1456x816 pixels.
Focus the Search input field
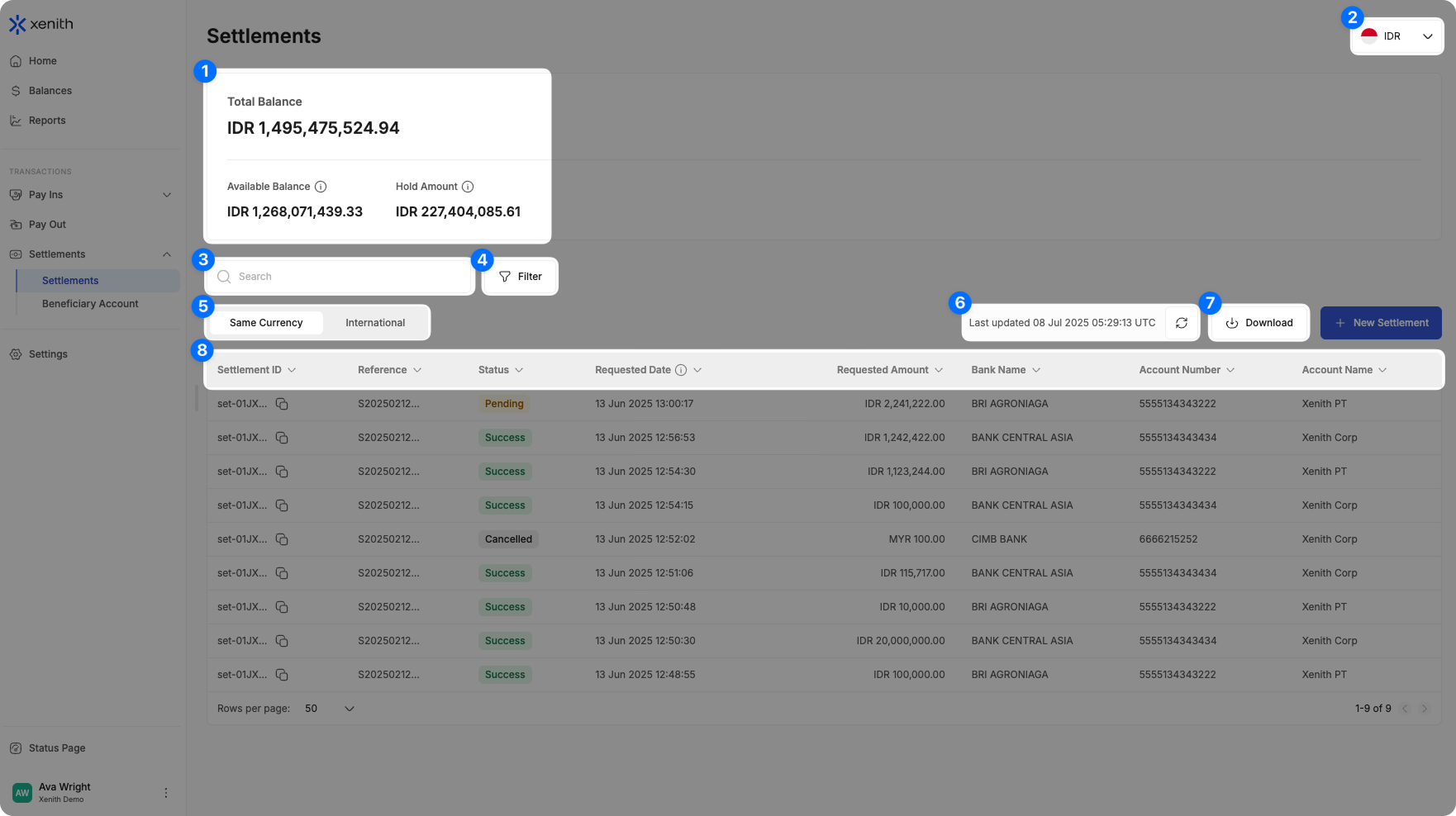click(340, 277)
